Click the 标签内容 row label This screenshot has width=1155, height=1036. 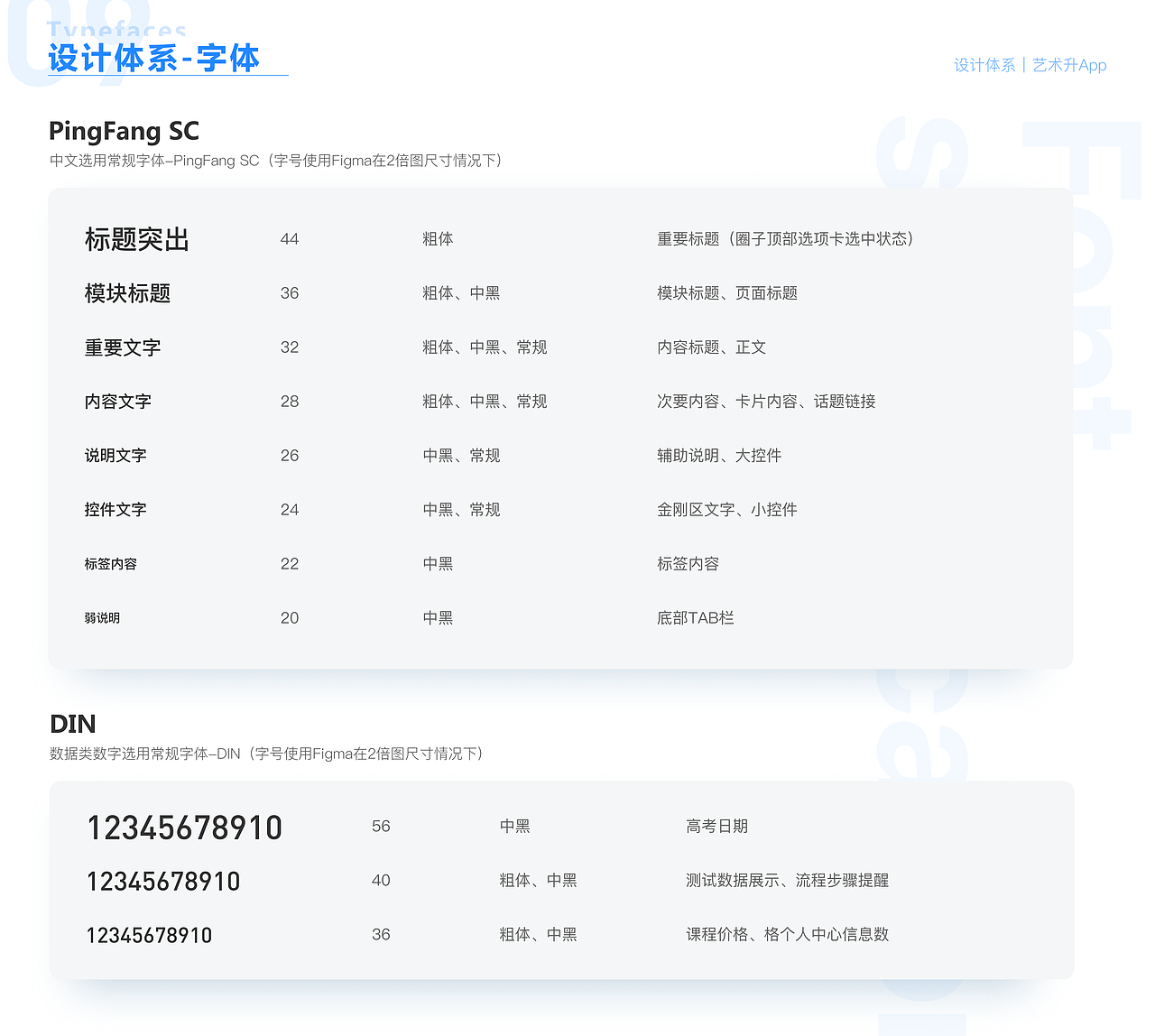(x=110, y=563)
